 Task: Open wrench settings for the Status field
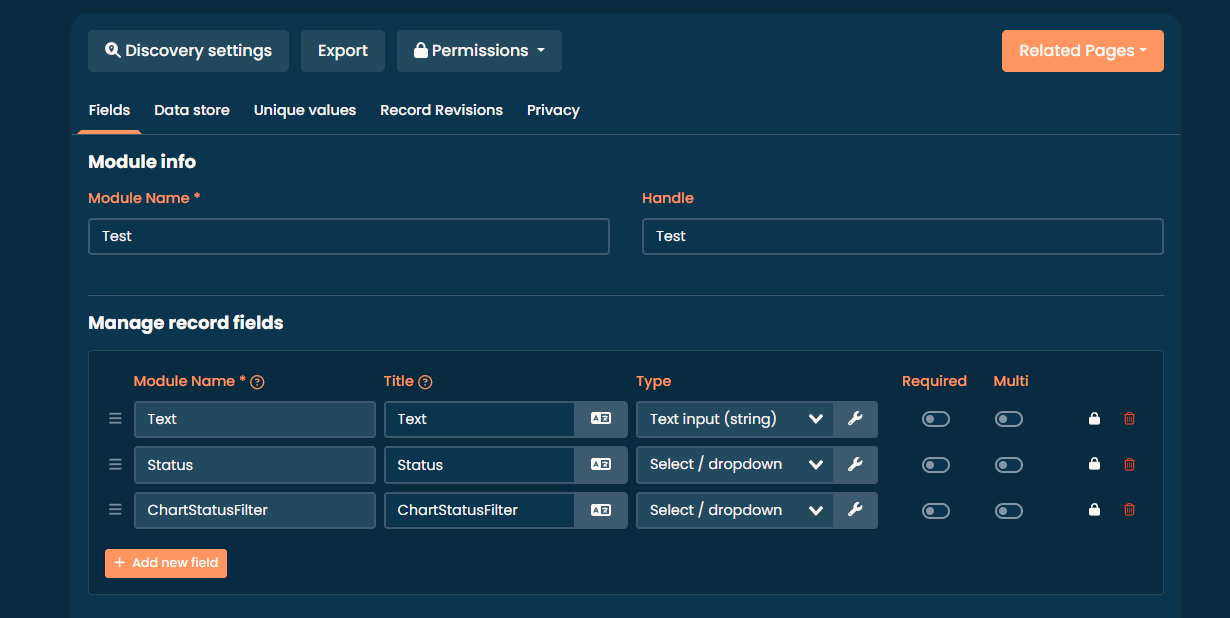coord(855,464)
